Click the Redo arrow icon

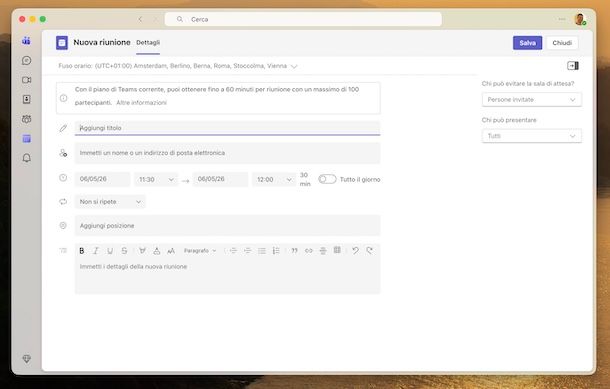(370, 251)
